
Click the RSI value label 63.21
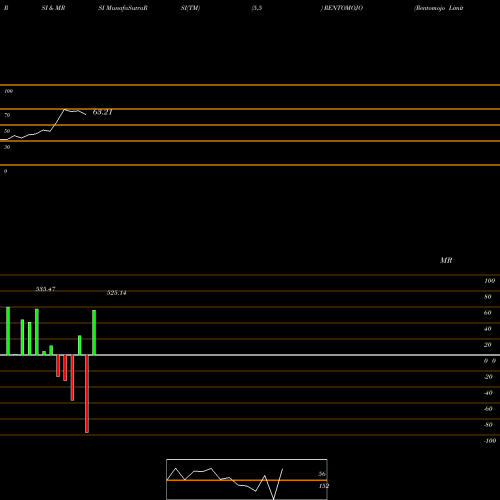[x=103, y=112]
